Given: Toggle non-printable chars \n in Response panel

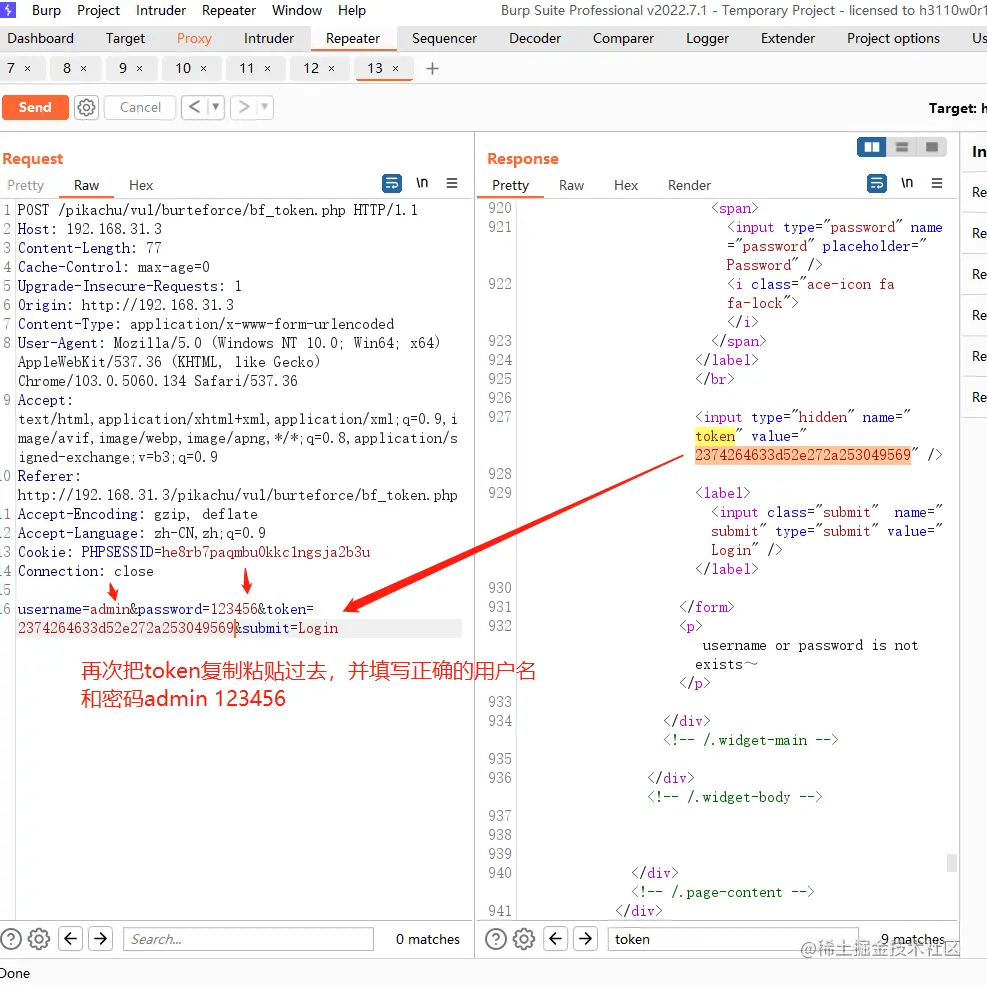Looking at the screenshot, I should (x=907, y=183).
